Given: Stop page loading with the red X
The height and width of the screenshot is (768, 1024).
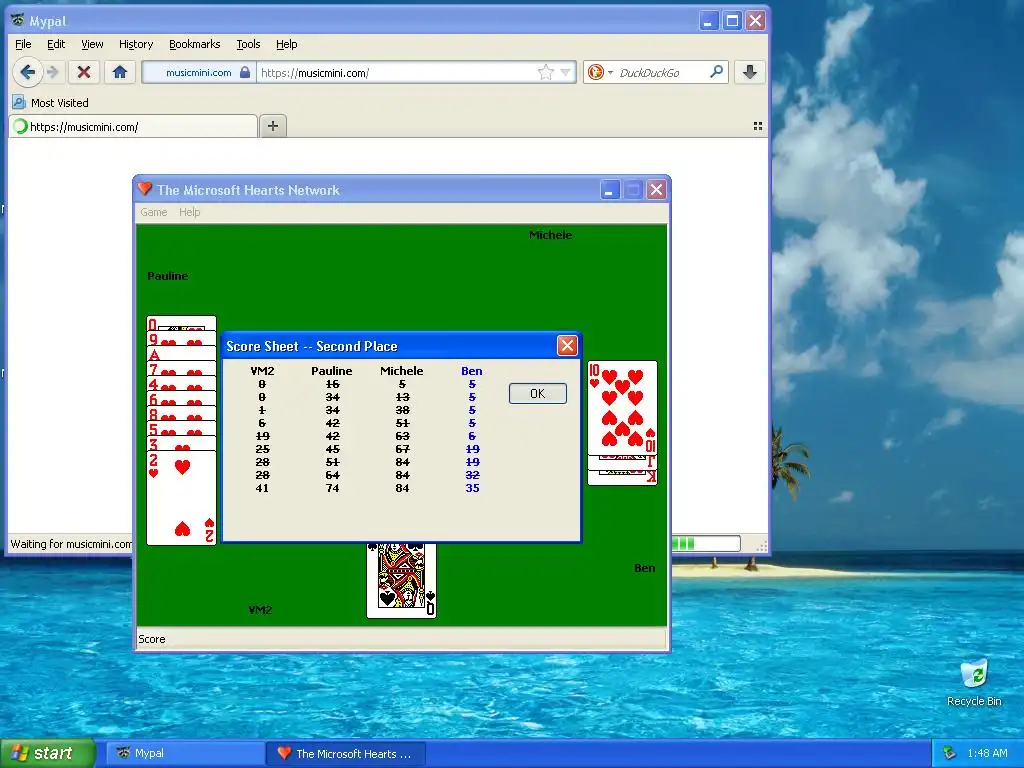Looking at the screenshot, I should point(84,72).
